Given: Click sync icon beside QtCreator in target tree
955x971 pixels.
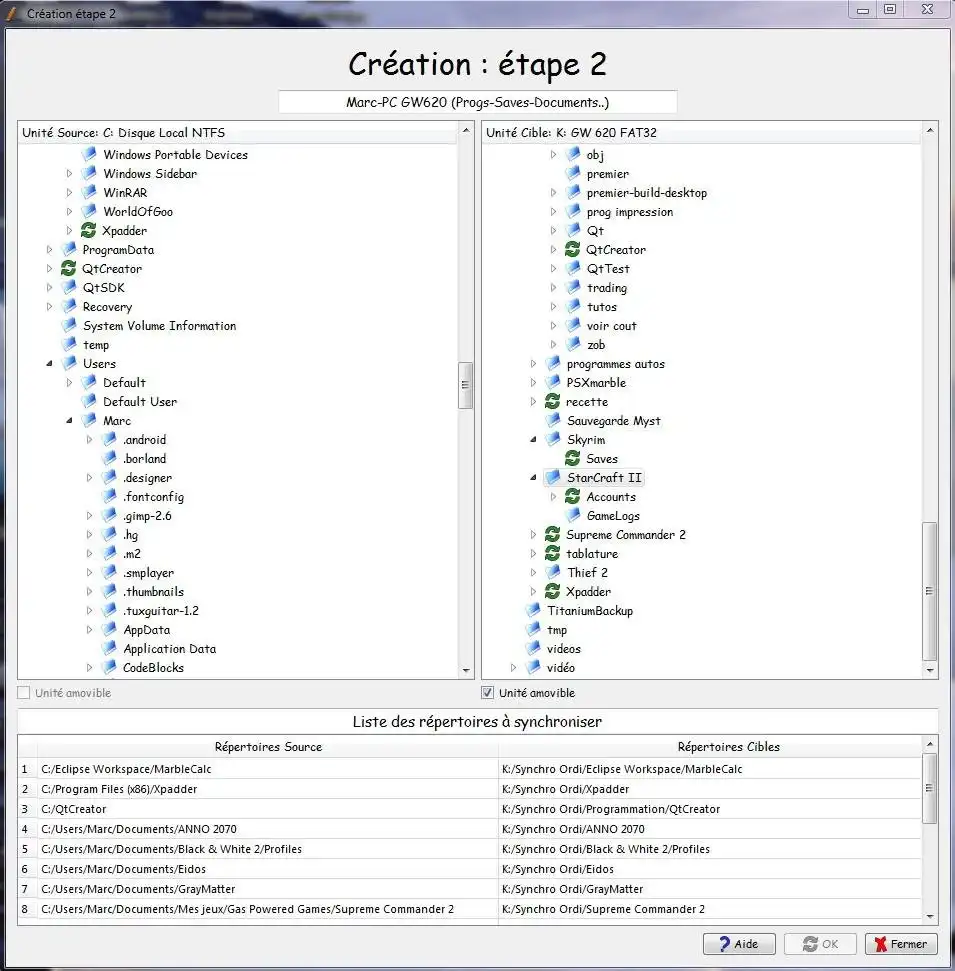Looking at the screenshot, I should [x=572, y=250].
